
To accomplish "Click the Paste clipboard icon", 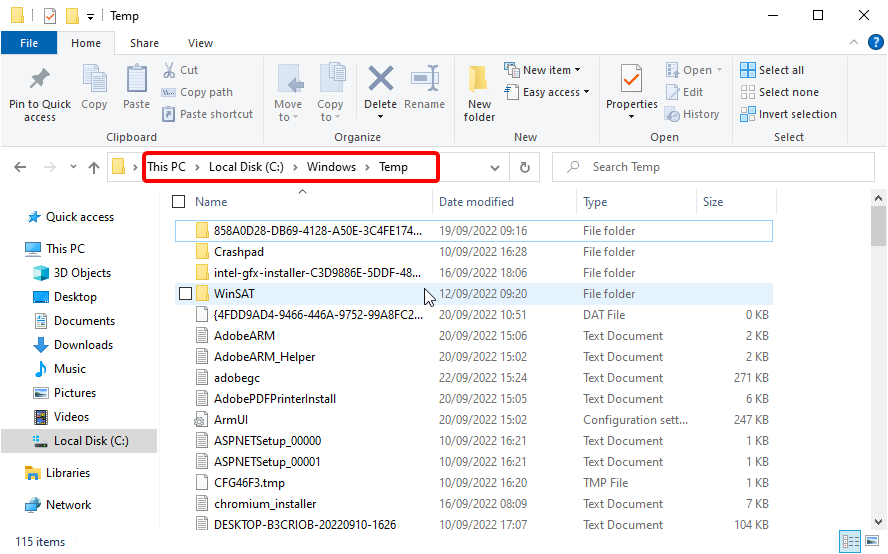I will click(136, 78).
